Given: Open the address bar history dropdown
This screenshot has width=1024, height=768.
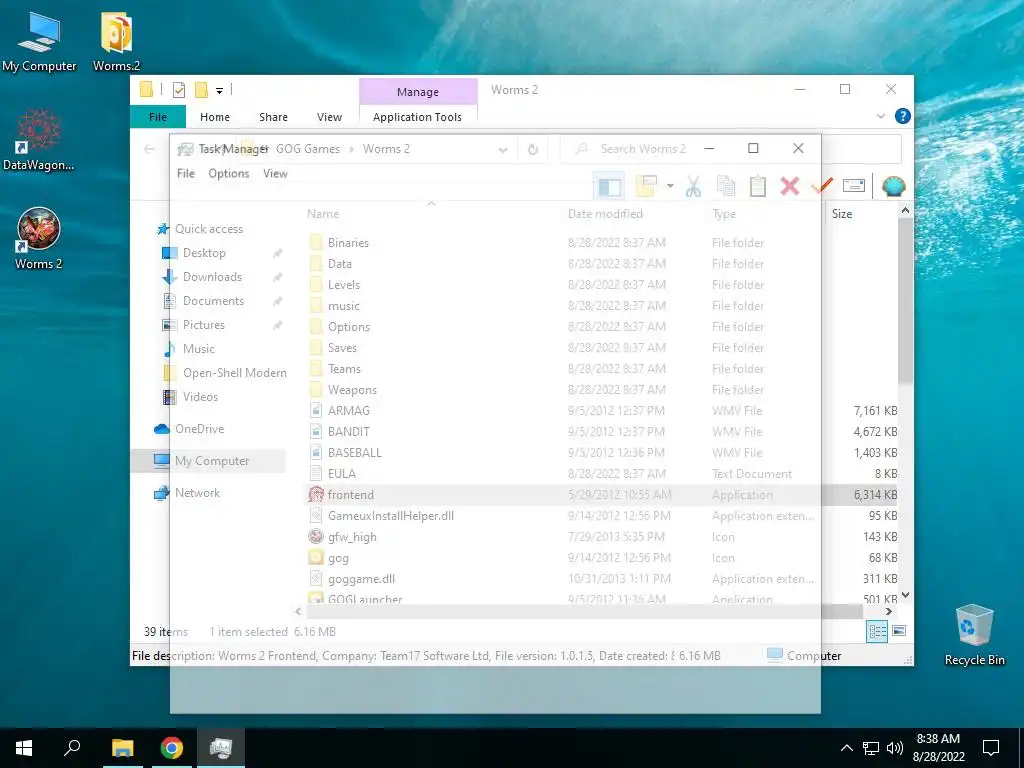Looking at the screenshot, I should [x=503, y=150].
